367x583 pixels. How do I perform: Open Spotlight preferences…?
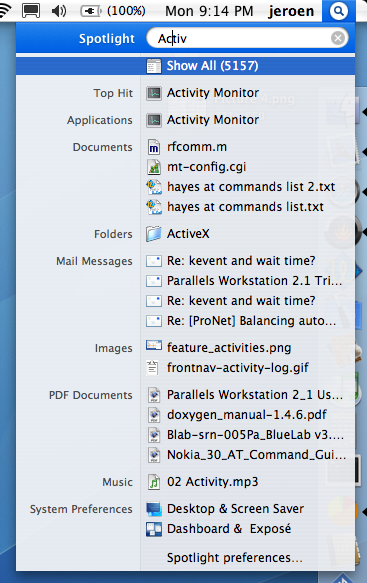(x=235, y=558)
